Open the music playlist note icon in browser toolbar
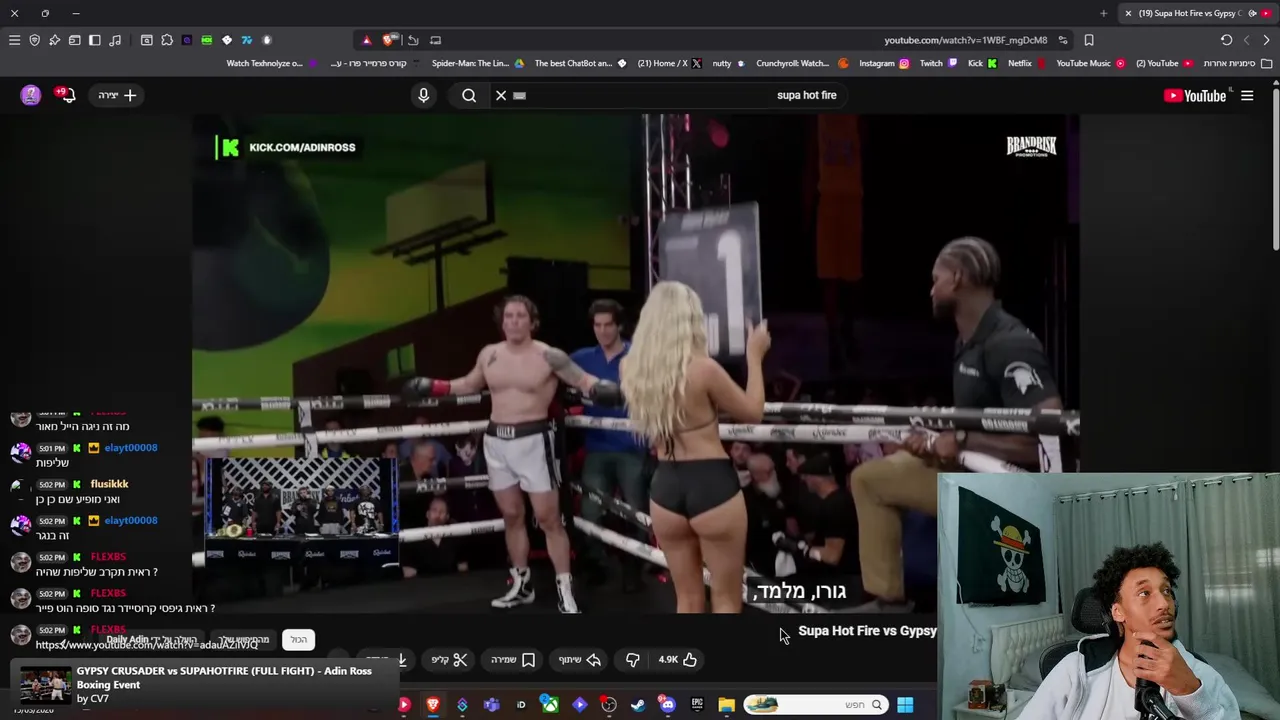Image resolution: width=1280 pixels, height=720 pixels. pos(115,40)
